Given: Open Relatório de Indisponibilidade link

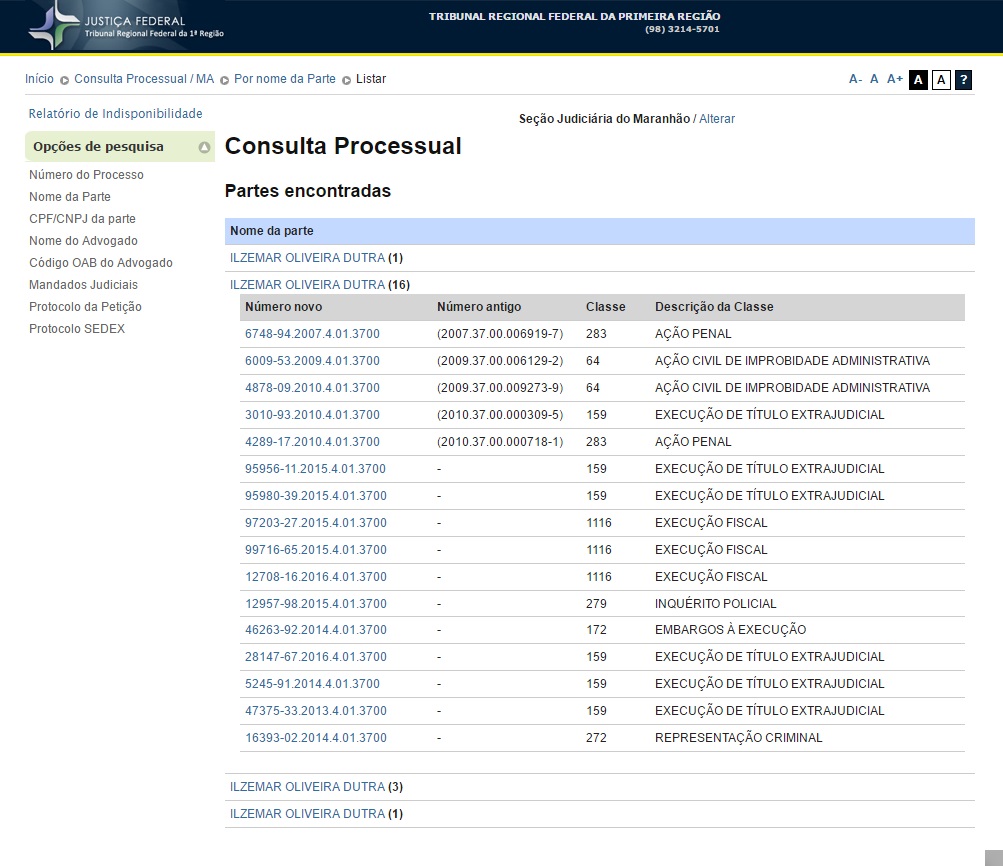Looking at the screenshot, I should pos(115,114).
